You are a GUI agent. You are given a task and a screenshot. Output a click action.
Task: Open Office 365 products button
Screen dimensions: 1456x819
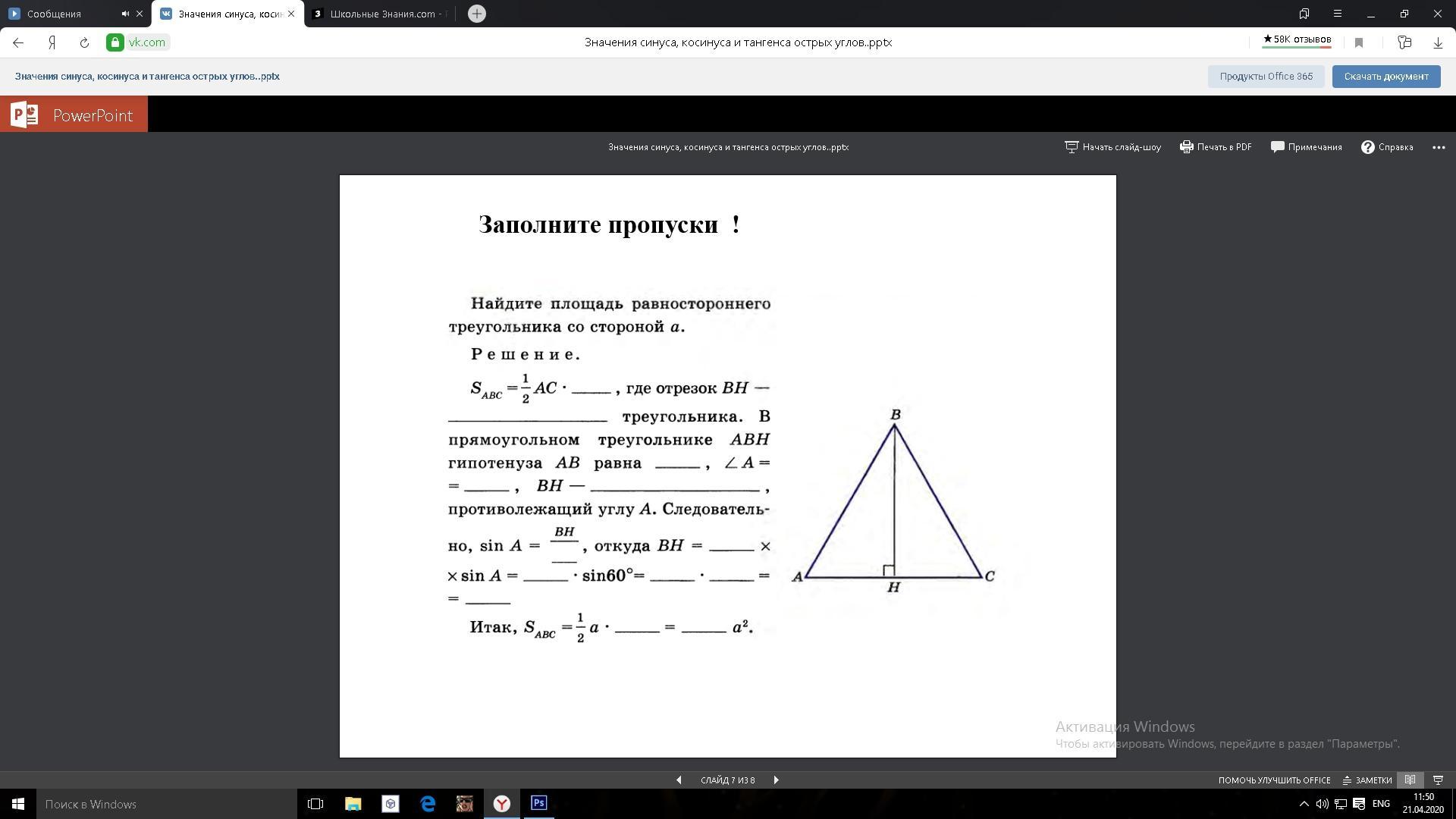coord(1266,77)
